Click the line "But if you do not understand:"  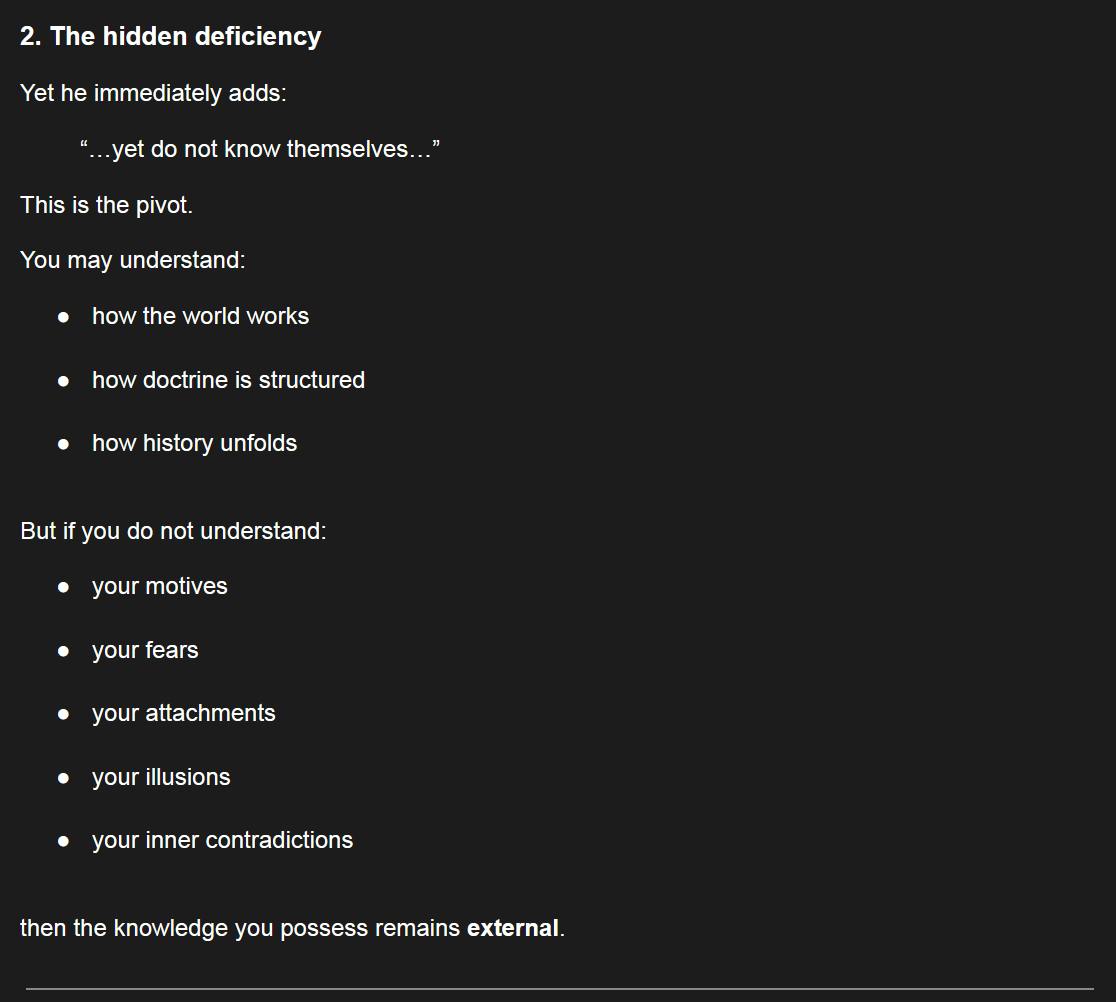click(173, 531)
